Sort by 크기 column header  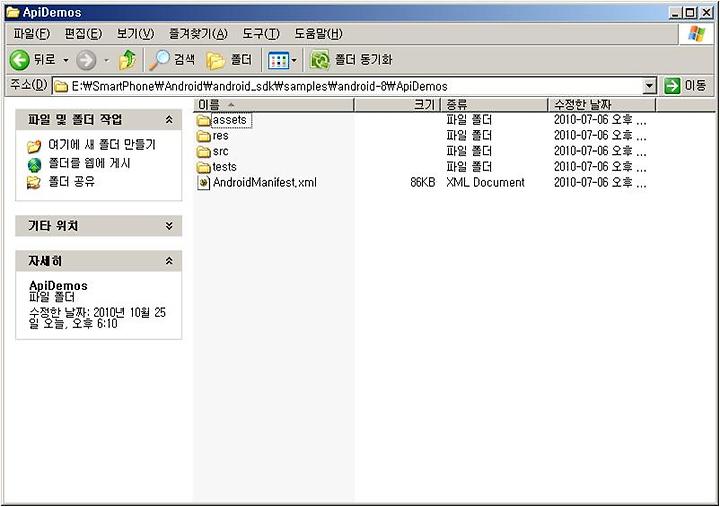pyautogui.click(x=397, y=105)
